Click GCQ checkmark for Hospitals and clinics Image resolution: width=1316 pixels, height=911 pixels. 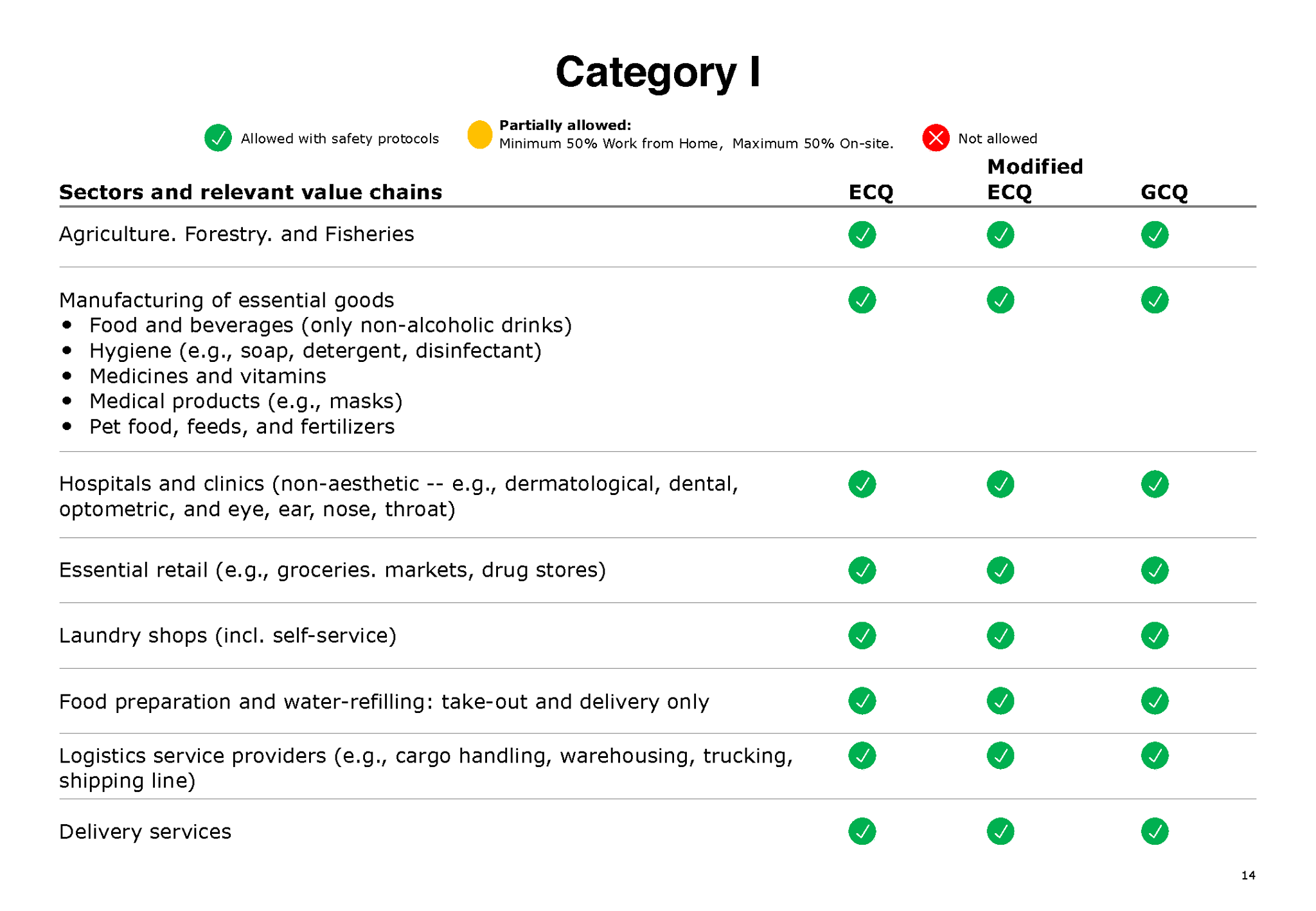[1155, 484]
